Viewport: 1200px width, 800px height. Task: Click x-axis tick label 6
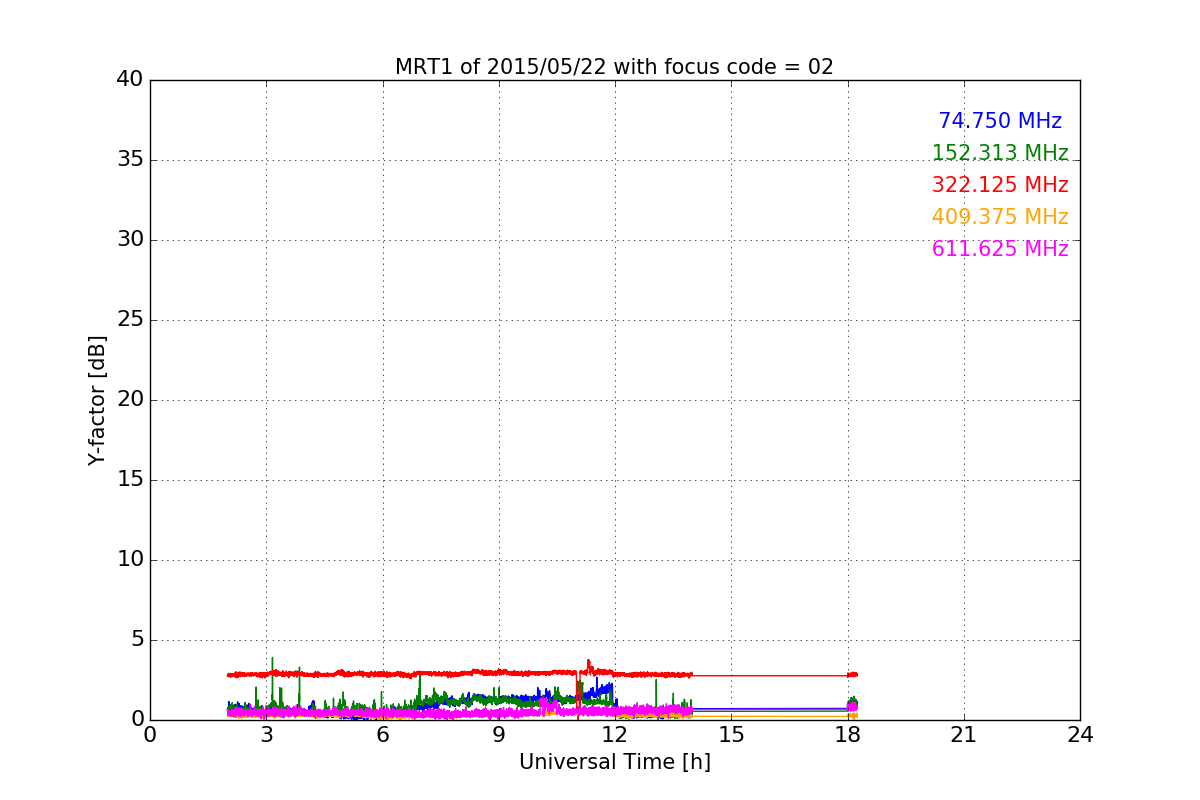(382, 735)
